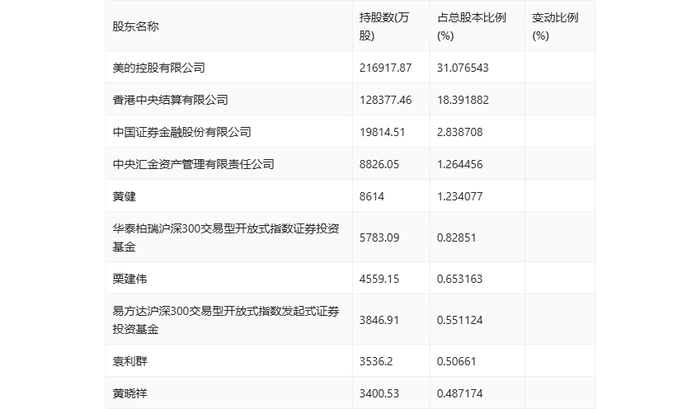The height and width of the screenshot is (409, 700).
Task: Click the percentage 0.487174
Action: 460,393
